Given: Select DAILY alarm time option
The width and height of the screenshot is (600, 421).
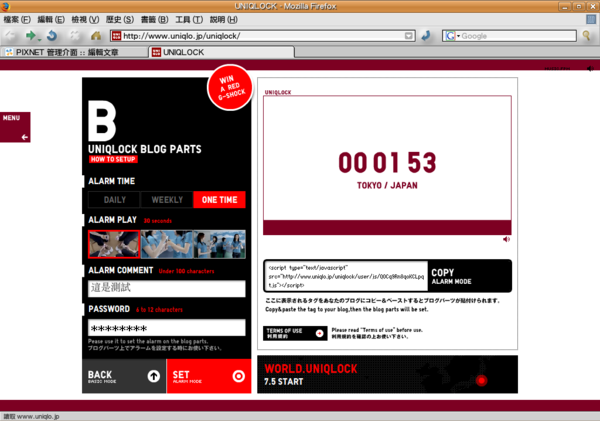Looking at the screenshot, I should (x=114, y=200).
